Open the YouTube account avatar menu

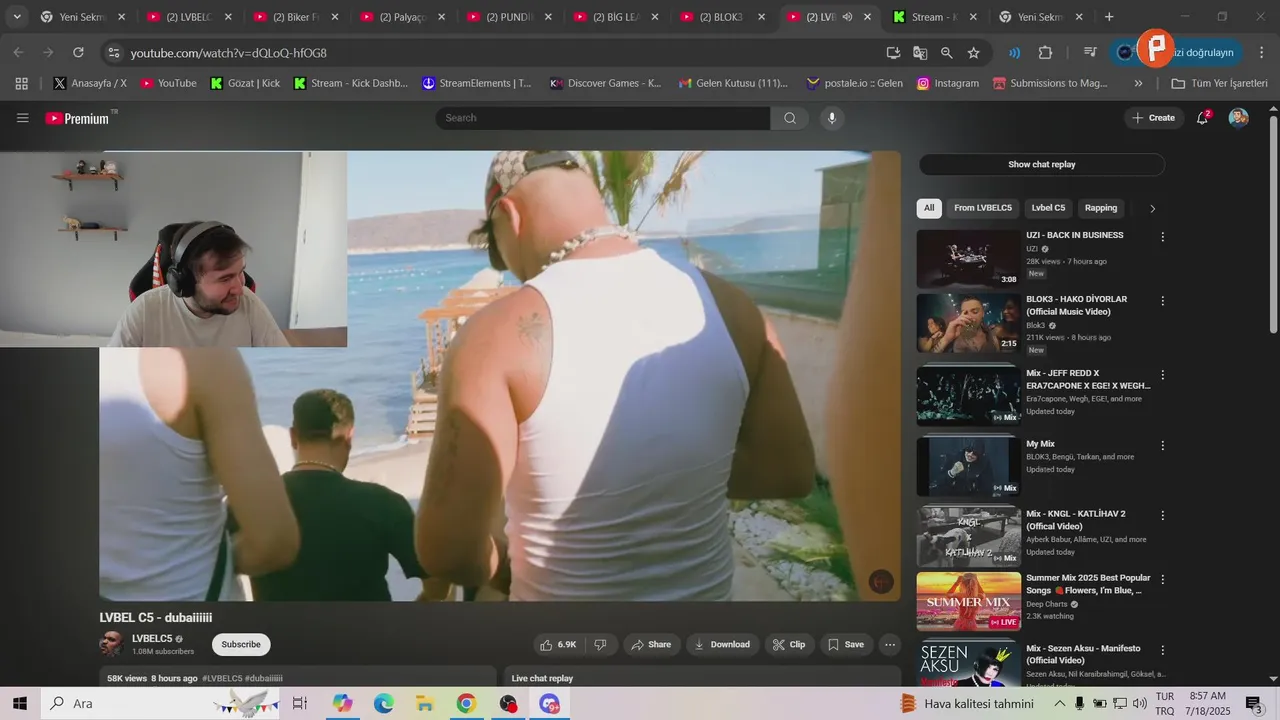click(x=1238, y=118)
